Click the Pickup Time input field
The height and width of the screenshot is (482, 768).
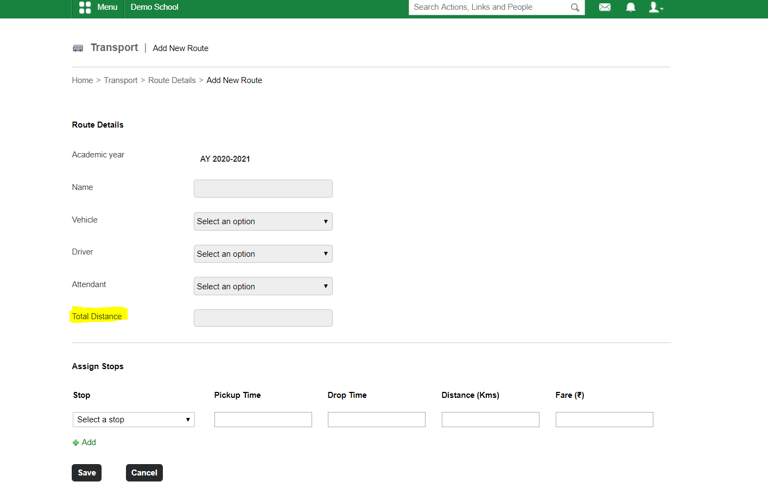click(263, 419)
